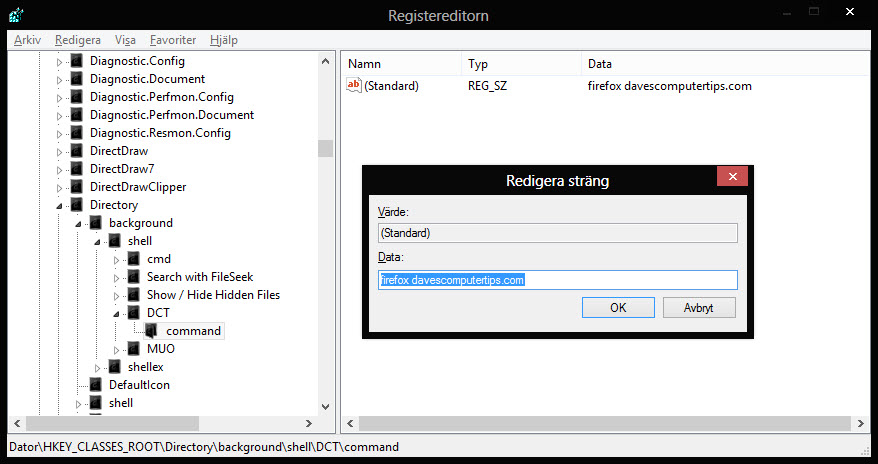Screen dimensions: 878x464
Task: Click the tree pane vertical scrollbar thumb
Action: [x=325, y=148]
